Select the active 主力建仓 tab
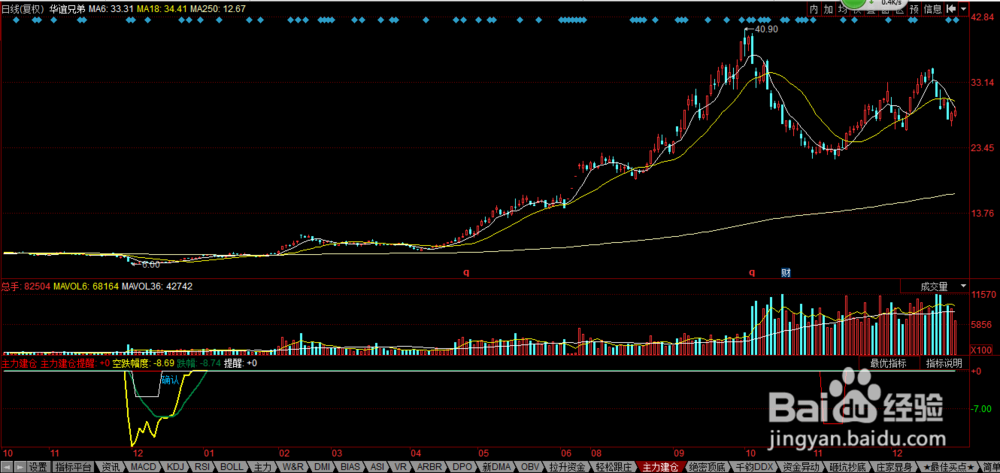The image size is (1000, 473). [660, 467]
